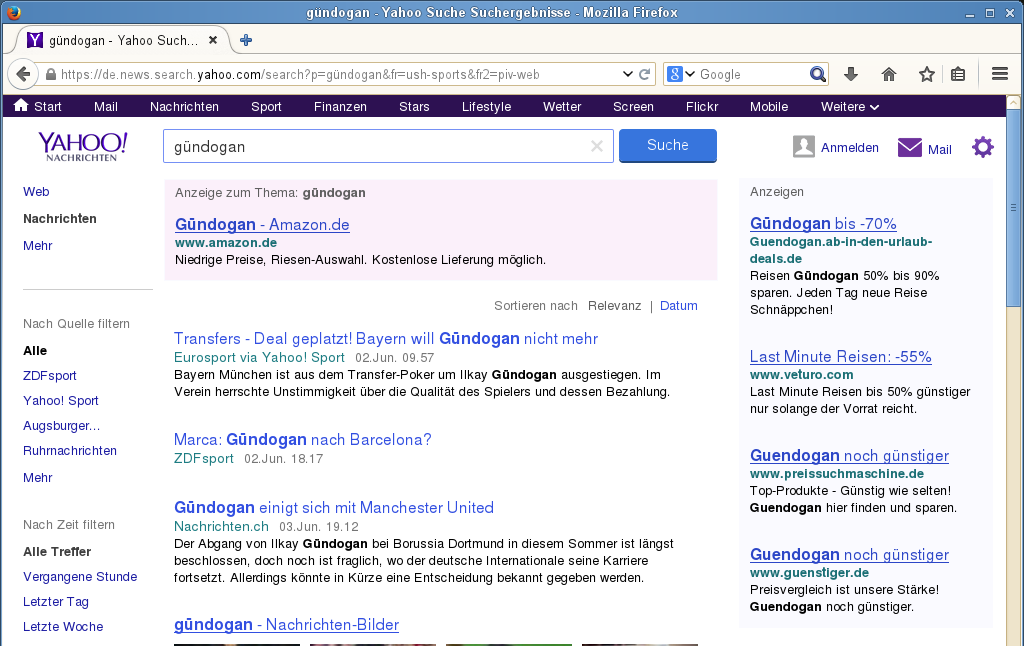1024x646 pixels.
Task: Open the Guendogan ad from preissuchmaschine.de
Action: pos(849,455)
